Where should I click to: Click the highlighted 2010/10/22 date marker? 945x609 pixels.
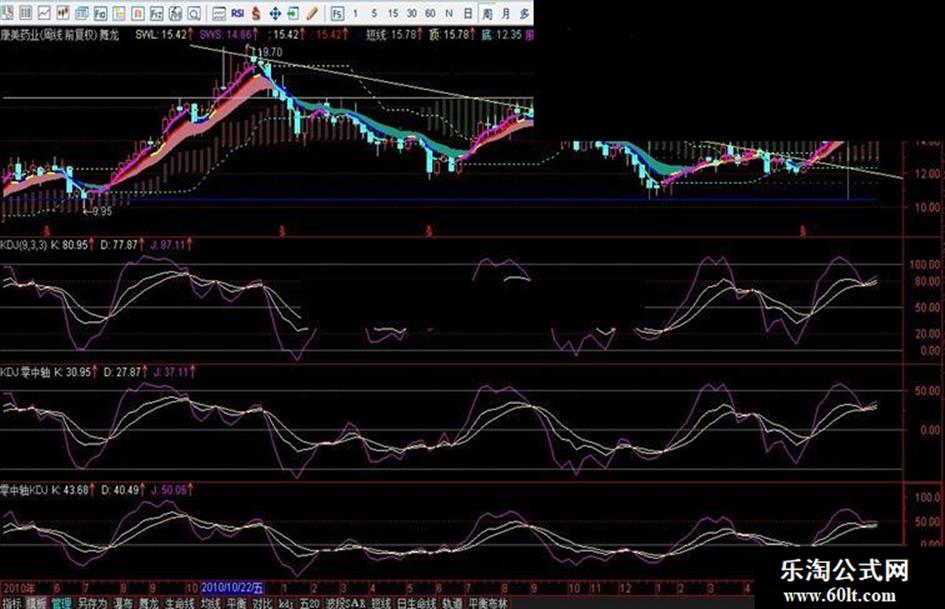pyautogui.click(x=232, y=588)
